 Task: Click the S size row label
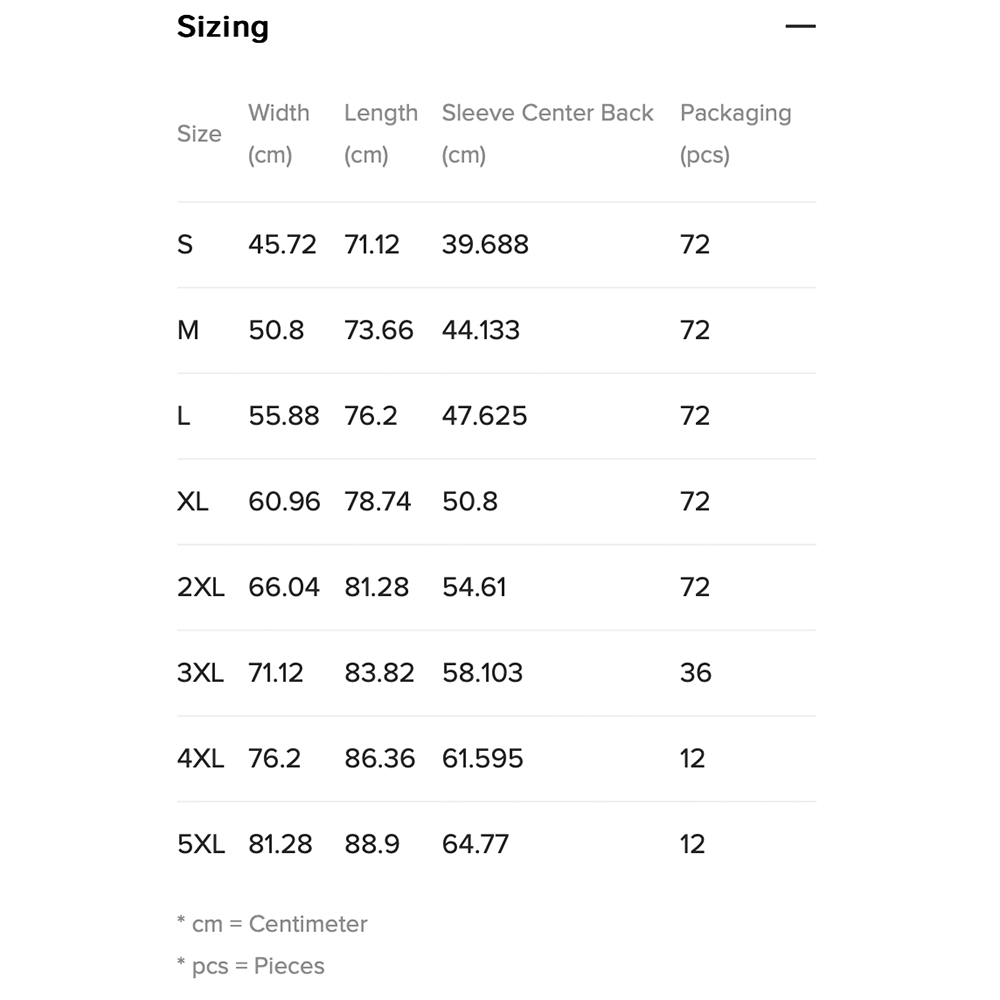point(185,245)
